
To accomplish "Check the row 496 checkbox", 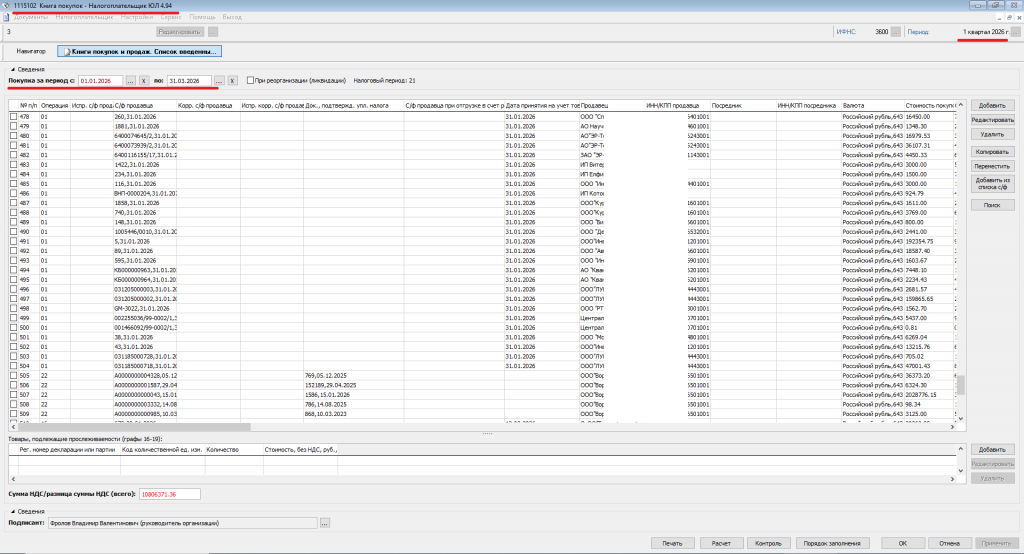I will pos(14,289).
